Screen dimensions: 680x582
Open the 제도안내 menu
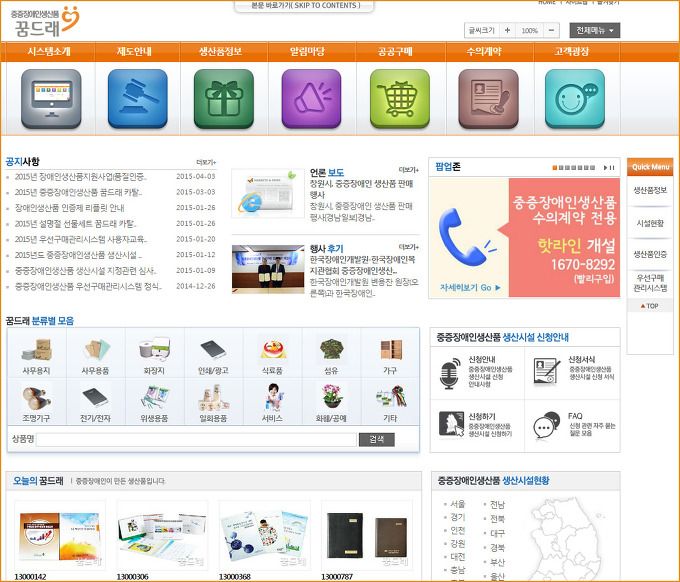pos(134,52)
